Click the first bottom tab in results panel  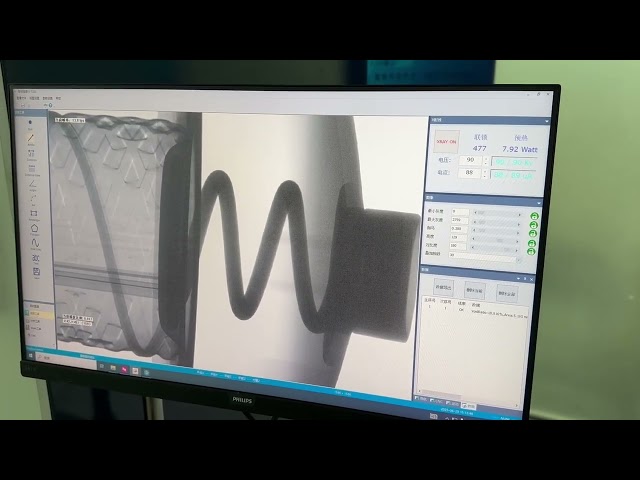tap(421, 399)
